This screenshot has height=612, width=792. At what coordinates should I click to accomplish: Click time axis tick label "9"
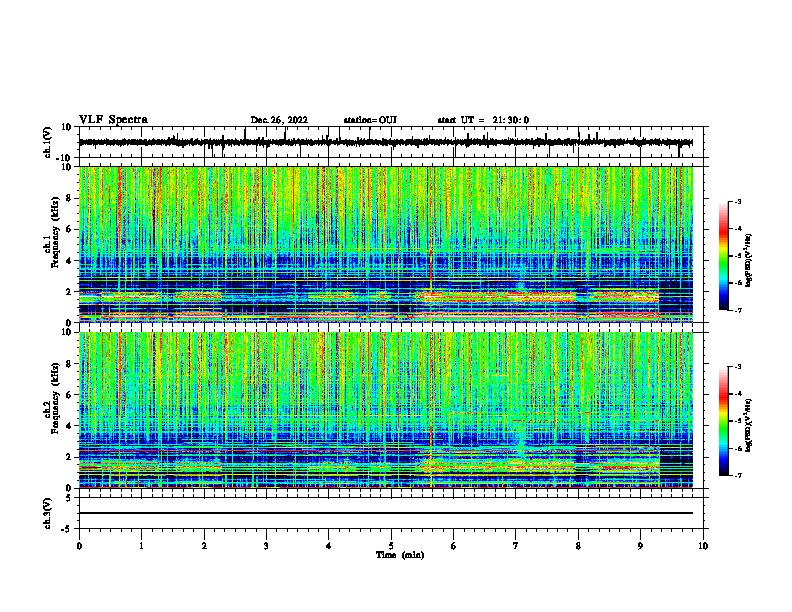(x=640, y=546)
